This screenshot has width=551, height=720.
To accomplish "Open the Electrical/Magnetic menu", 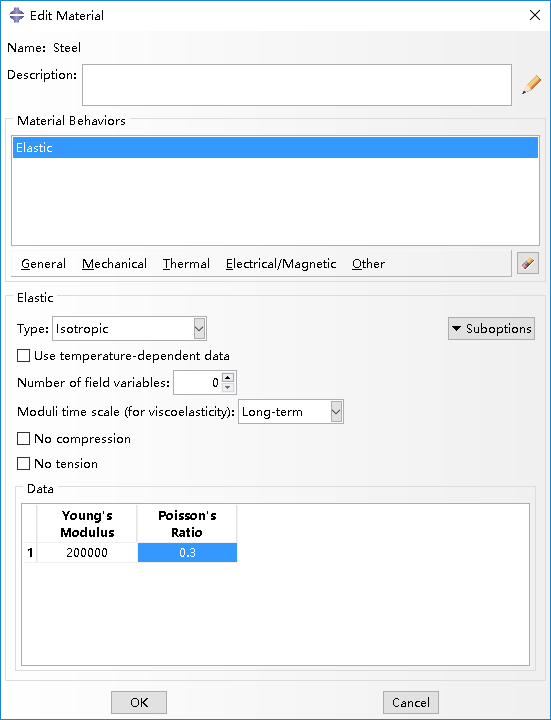I will click(281, 264).
